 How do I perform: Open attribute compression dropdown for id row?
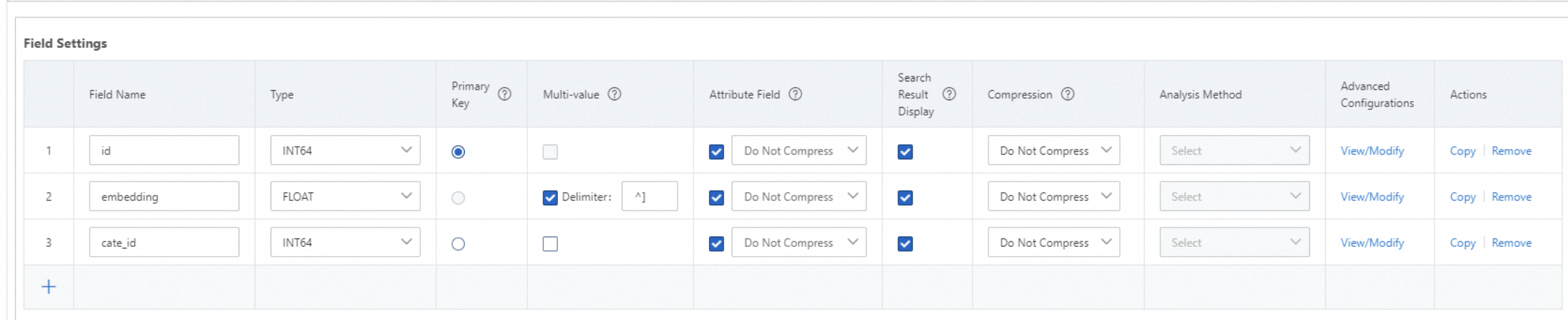pyautogui.click(x=799, y=151)
